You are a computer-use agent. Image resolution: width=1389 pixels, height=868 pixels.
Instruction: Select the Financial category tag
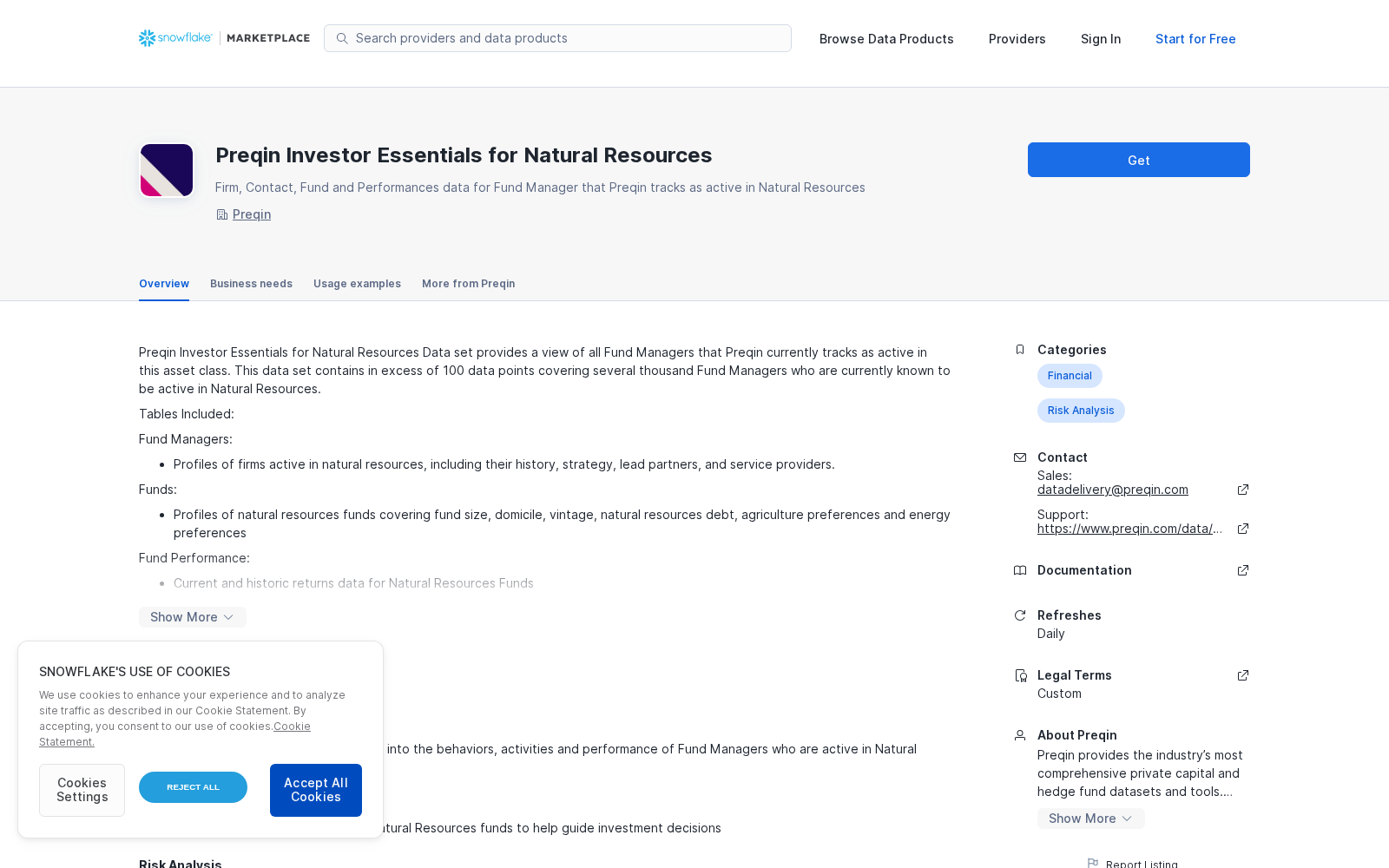(1070, 376)
